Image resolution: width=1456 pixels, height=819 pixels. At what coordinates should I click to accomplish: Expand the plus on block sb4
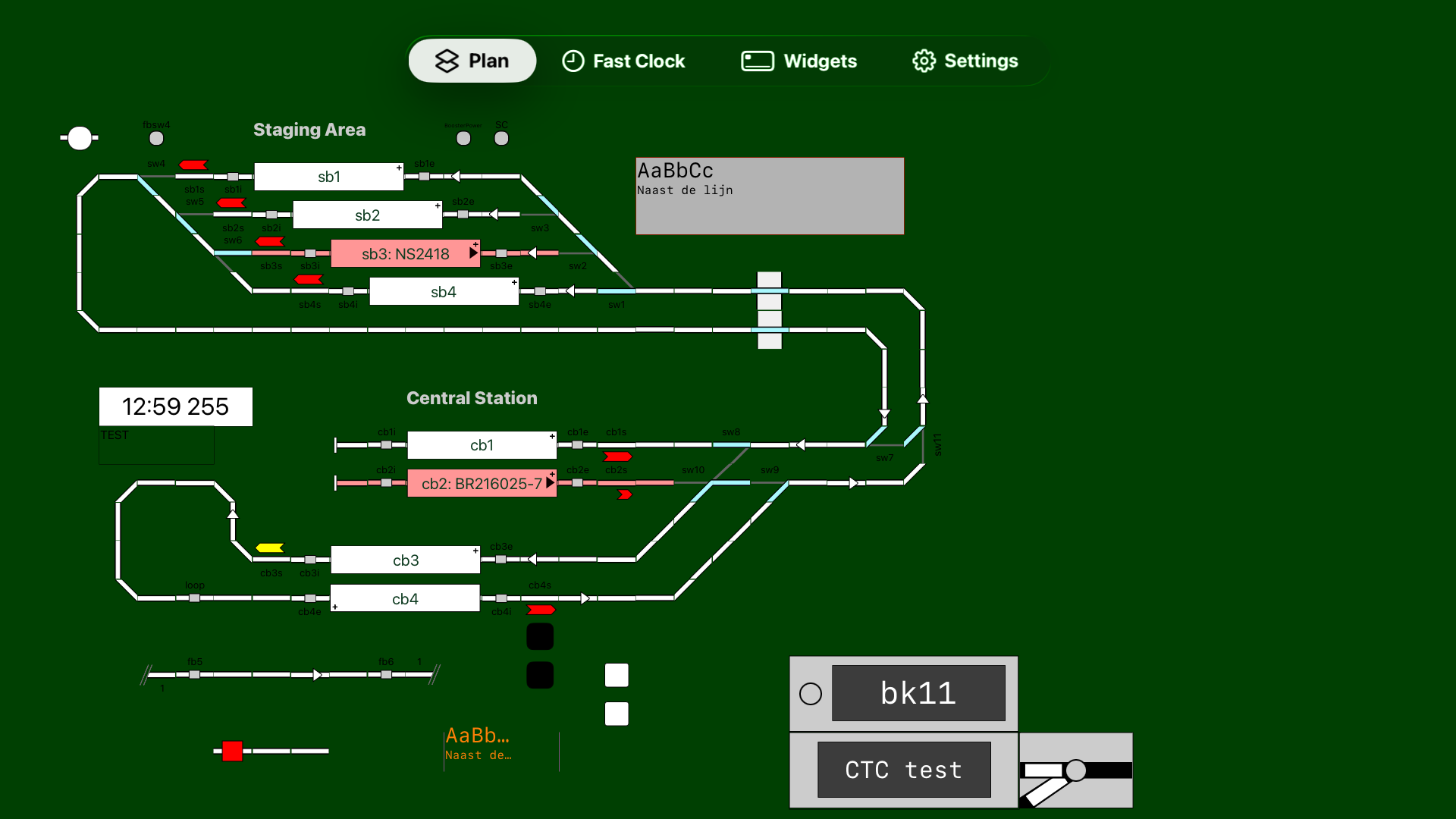tap(514, 282)
